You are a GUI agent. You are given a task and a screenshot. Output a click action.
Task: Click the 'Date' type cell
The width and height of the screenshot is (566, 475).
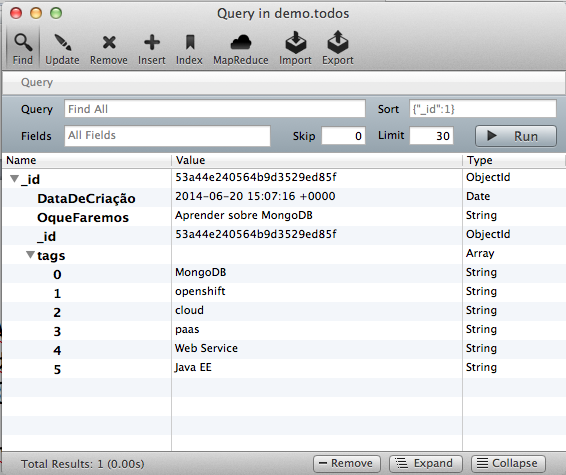(478, 196)
